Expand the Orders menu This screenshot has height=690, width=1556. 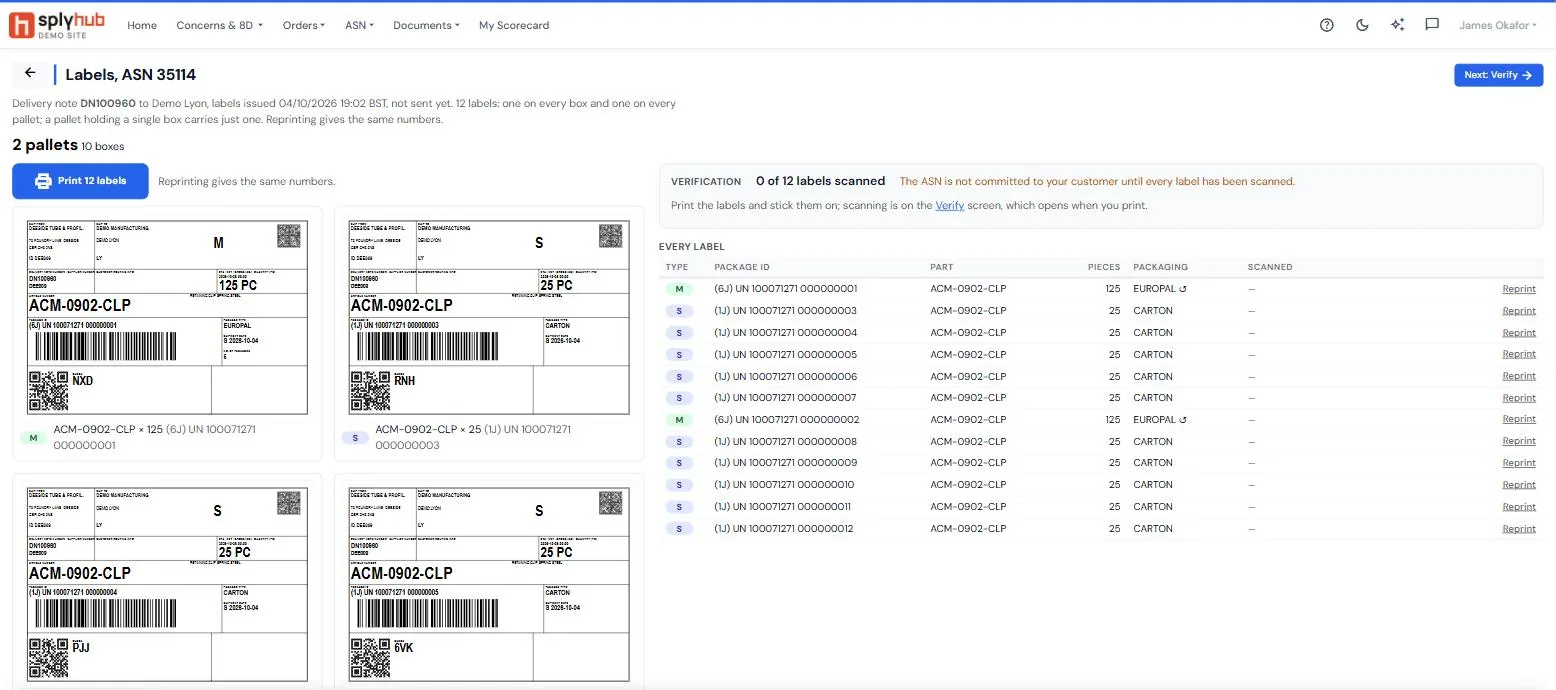[x=304, y=25]
